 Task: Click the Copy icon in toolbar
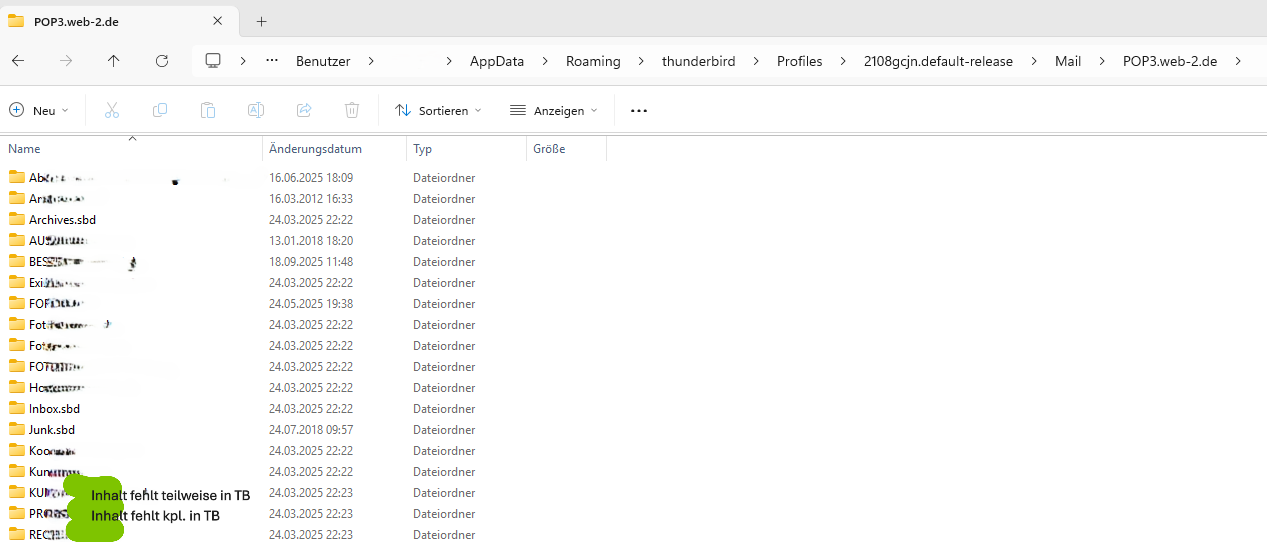(160, 110)
